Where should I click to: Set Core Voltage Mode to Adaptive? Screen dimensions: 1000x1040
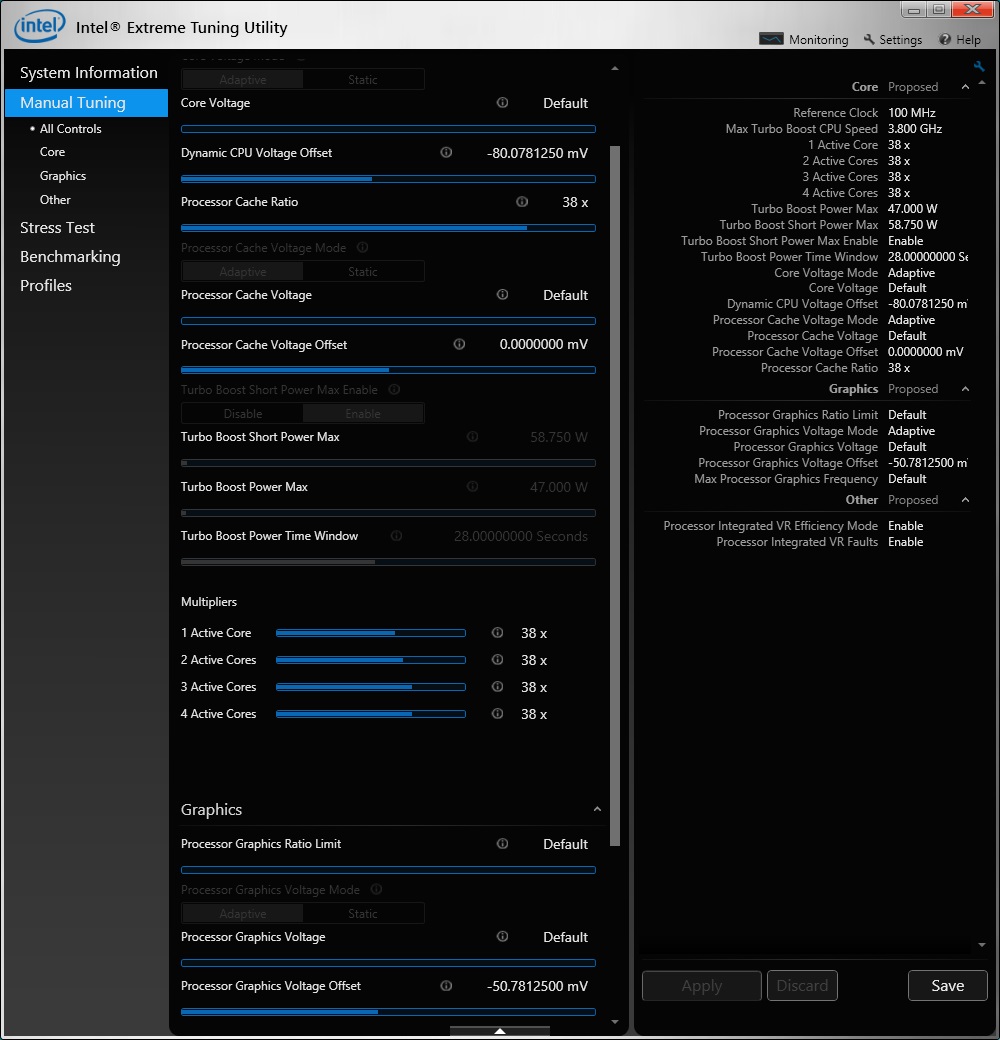243,80
